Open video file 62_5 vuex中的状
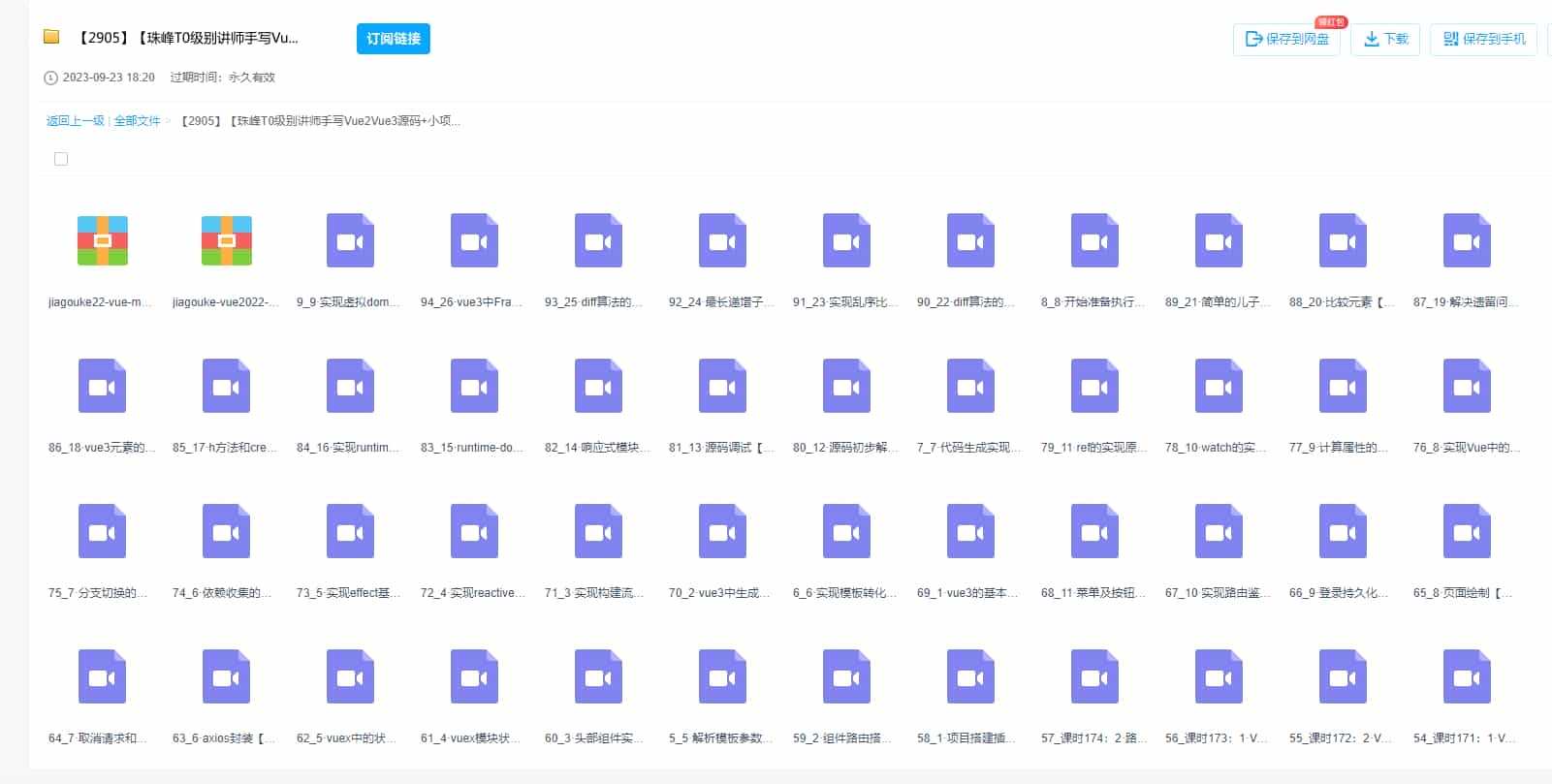Image resolution: width=1552 pixels, height=784 pixels. click(x=351, y=676)
